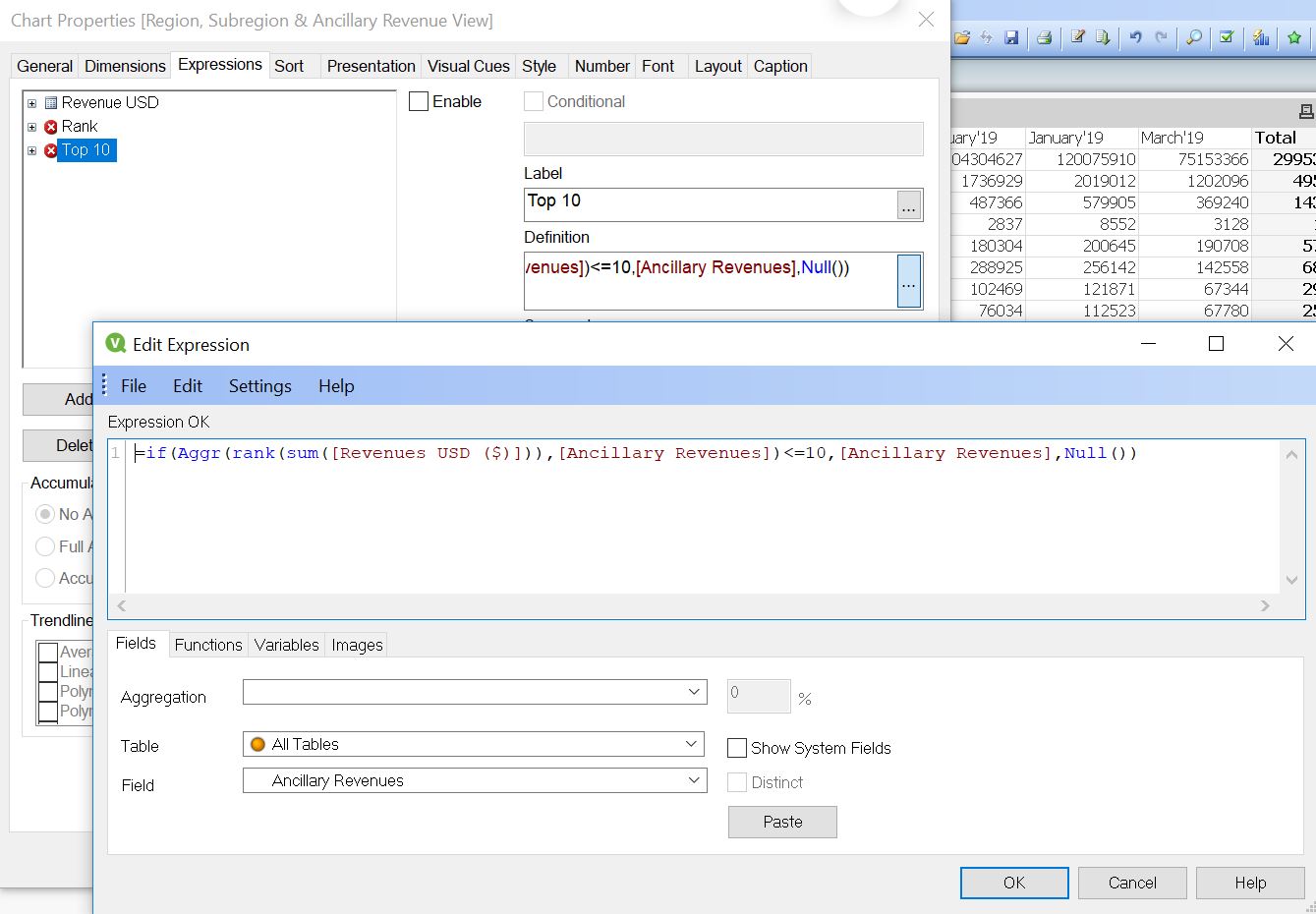Screen dimensions: 1316x914
Task: Check the Show System Fields checkbox
Action: [x=737, y=748]
